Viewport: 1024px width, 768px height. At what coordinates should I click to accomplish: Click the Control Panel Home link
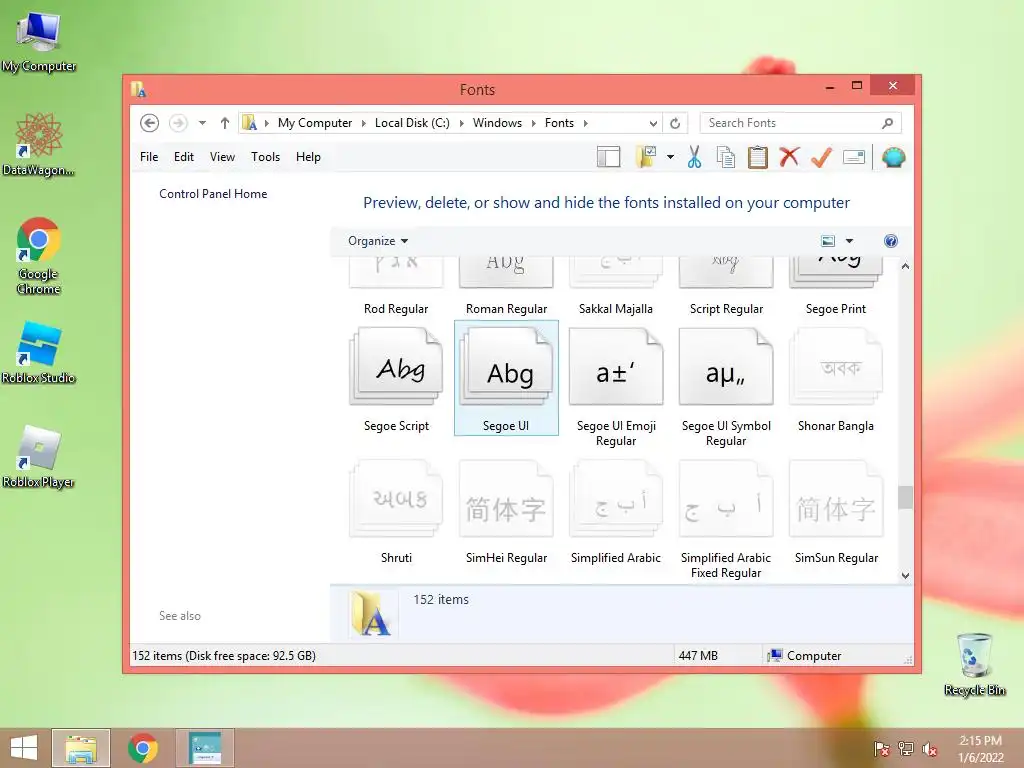tap(213, 193)
